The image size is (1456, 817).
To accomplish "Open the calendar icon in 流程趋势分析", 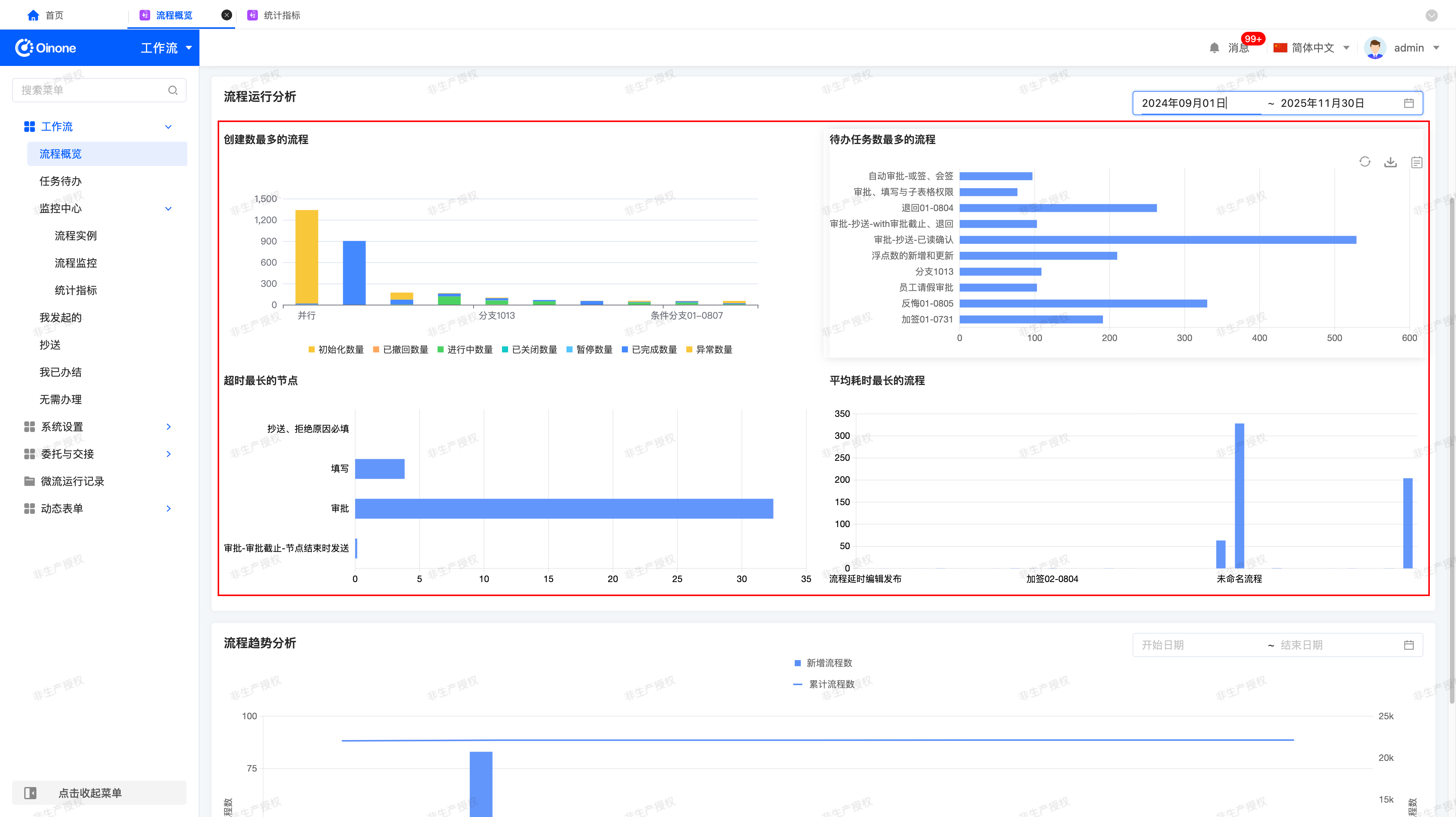I will [1409, 645].
